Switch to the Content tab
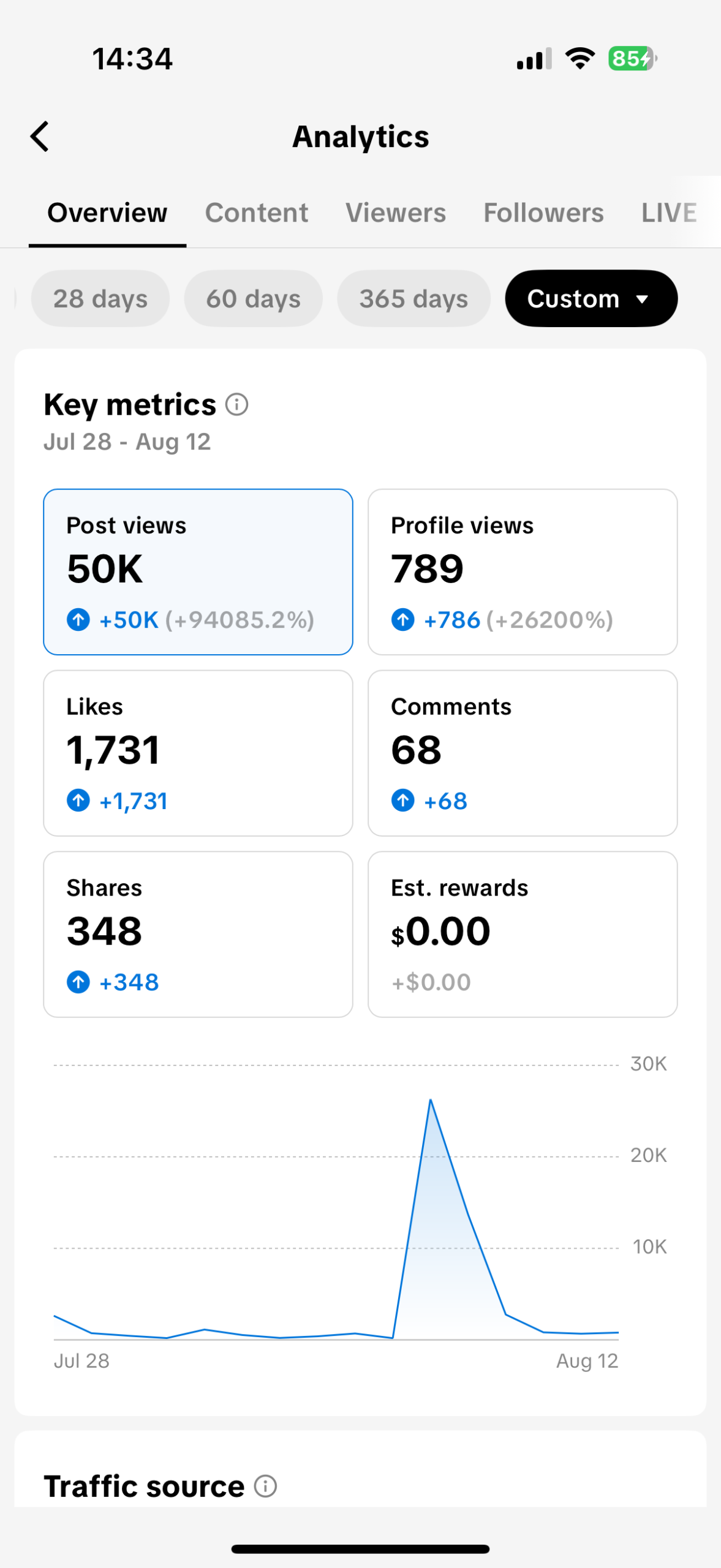The width and height of the screenshot is (721, 1568). pos(257,213)
